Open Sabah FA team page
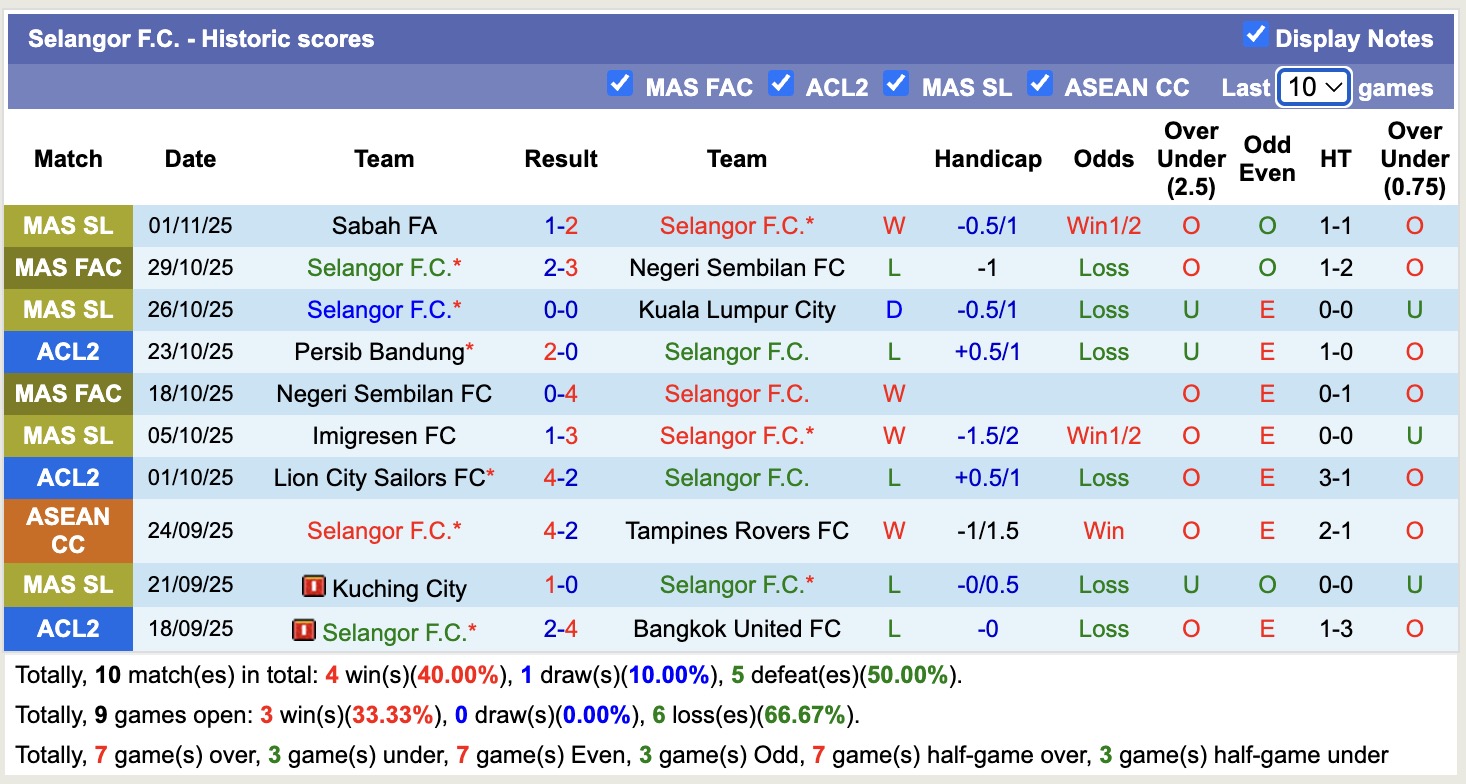Viewport: 1466px width, 784px height. [x=384, y=226]
